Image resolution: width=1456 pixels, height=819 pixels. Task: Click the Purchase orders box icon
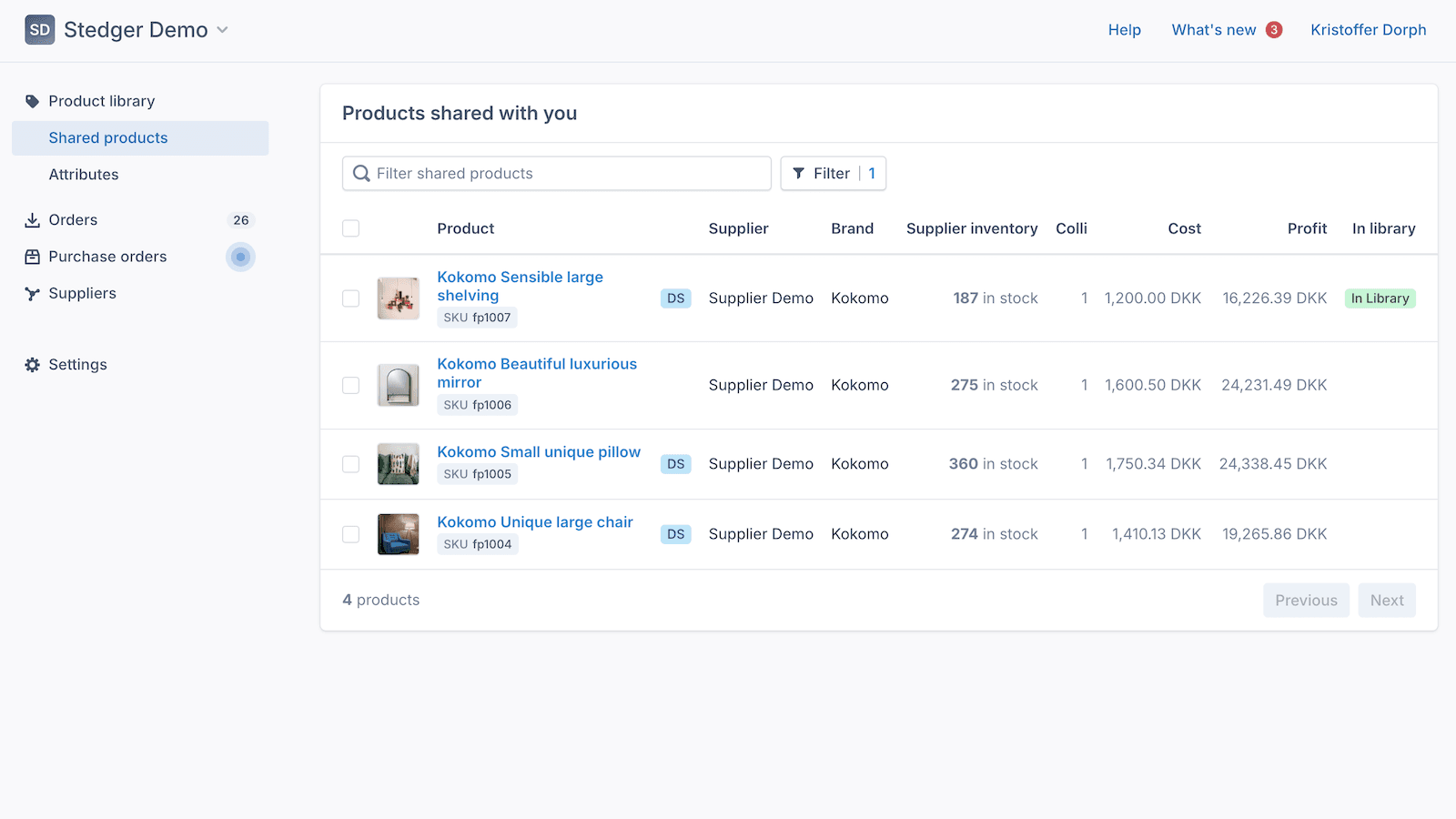coord(33,257)
